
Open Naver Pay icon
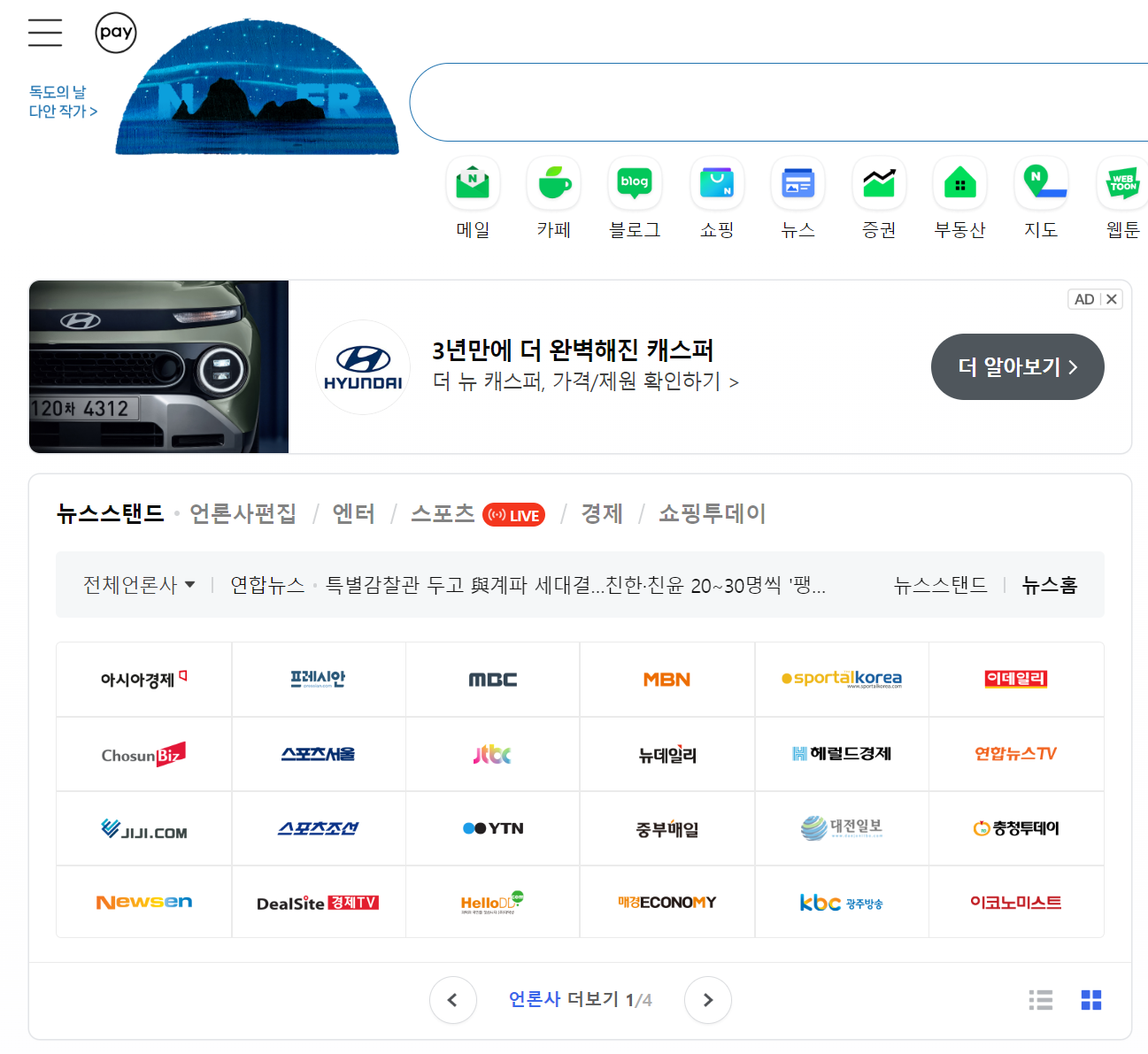[x=116, y=33]
